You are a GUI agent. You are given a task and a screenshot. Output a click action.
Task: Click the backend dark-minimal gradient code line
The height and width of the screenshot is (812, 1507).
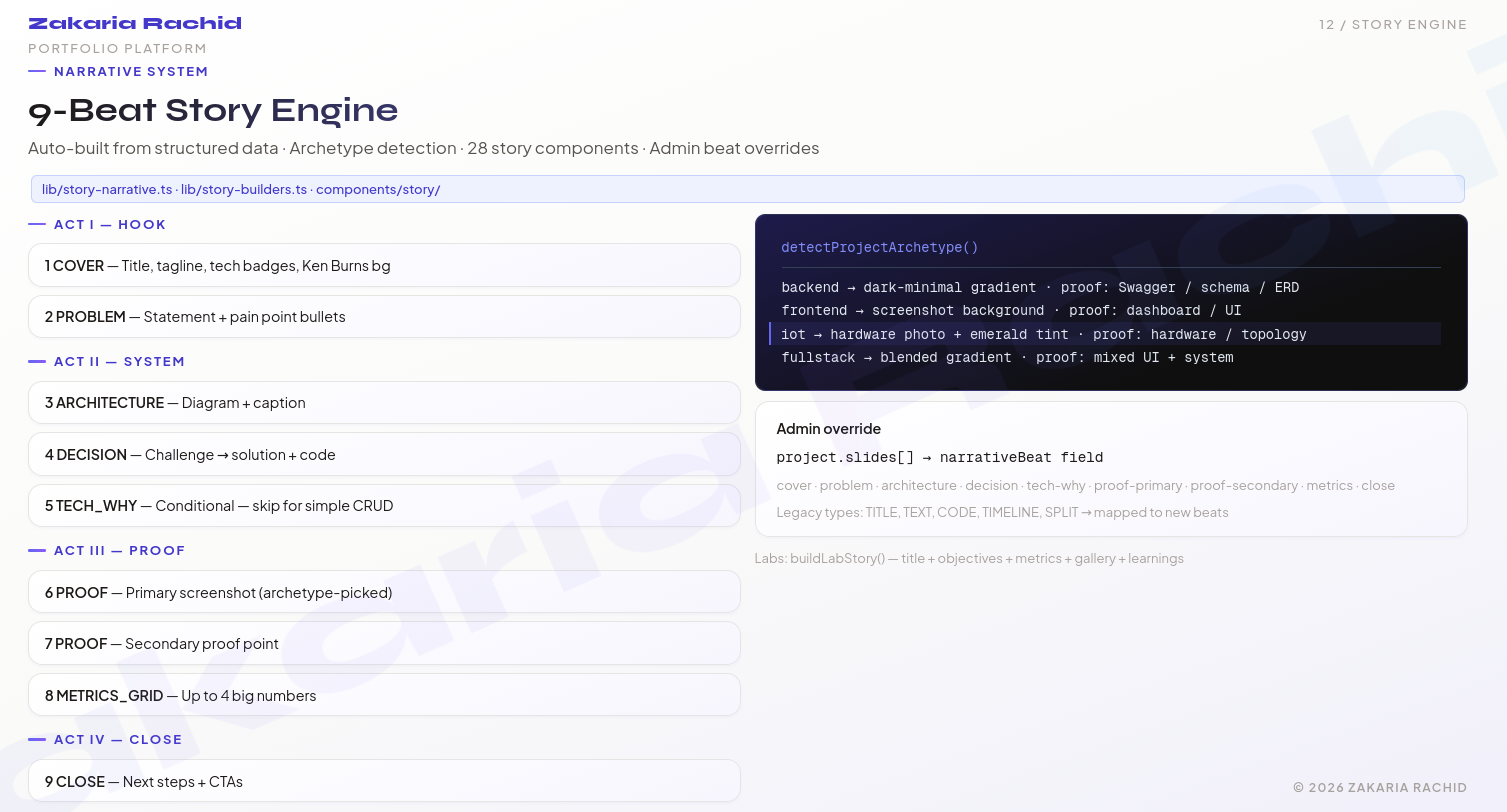(x=1040, y=288)
